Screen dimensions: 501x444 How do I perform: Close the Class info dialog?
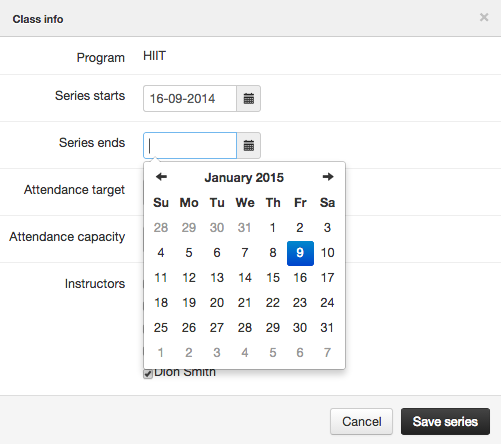(x=484, y=17)
